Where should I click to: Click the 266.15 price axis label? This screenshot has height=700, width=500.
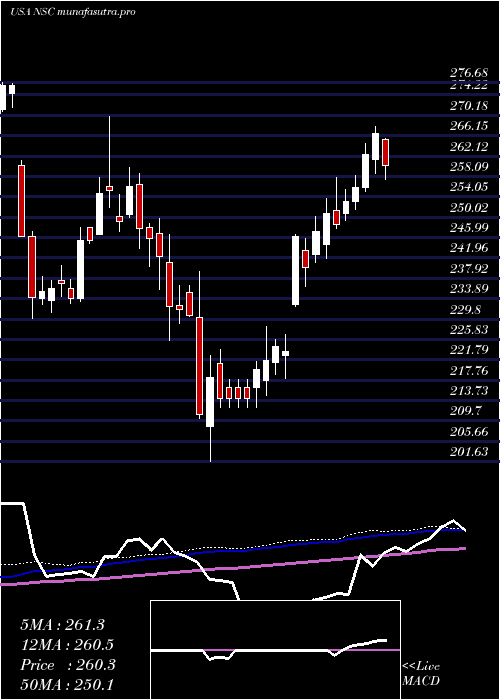[x=468, y=126]
